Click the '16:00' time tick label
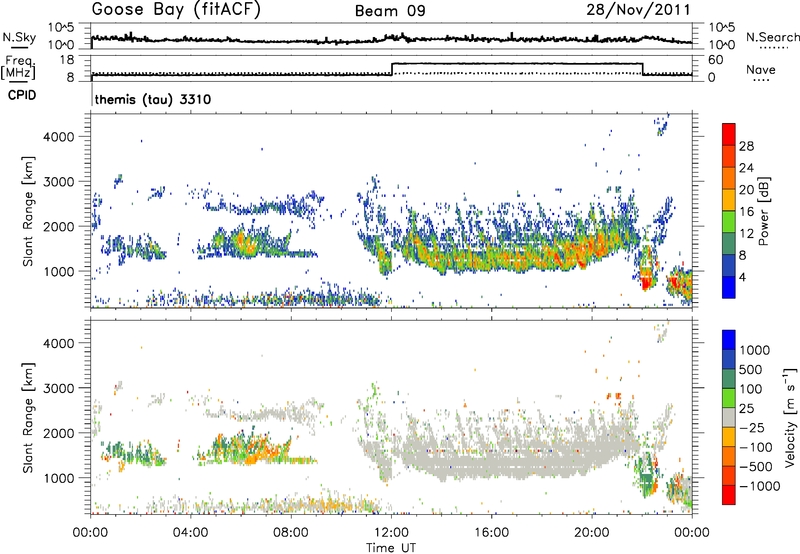Image resolution: width=800 pixels, height=554 pixels. click(x=491, y=533)
